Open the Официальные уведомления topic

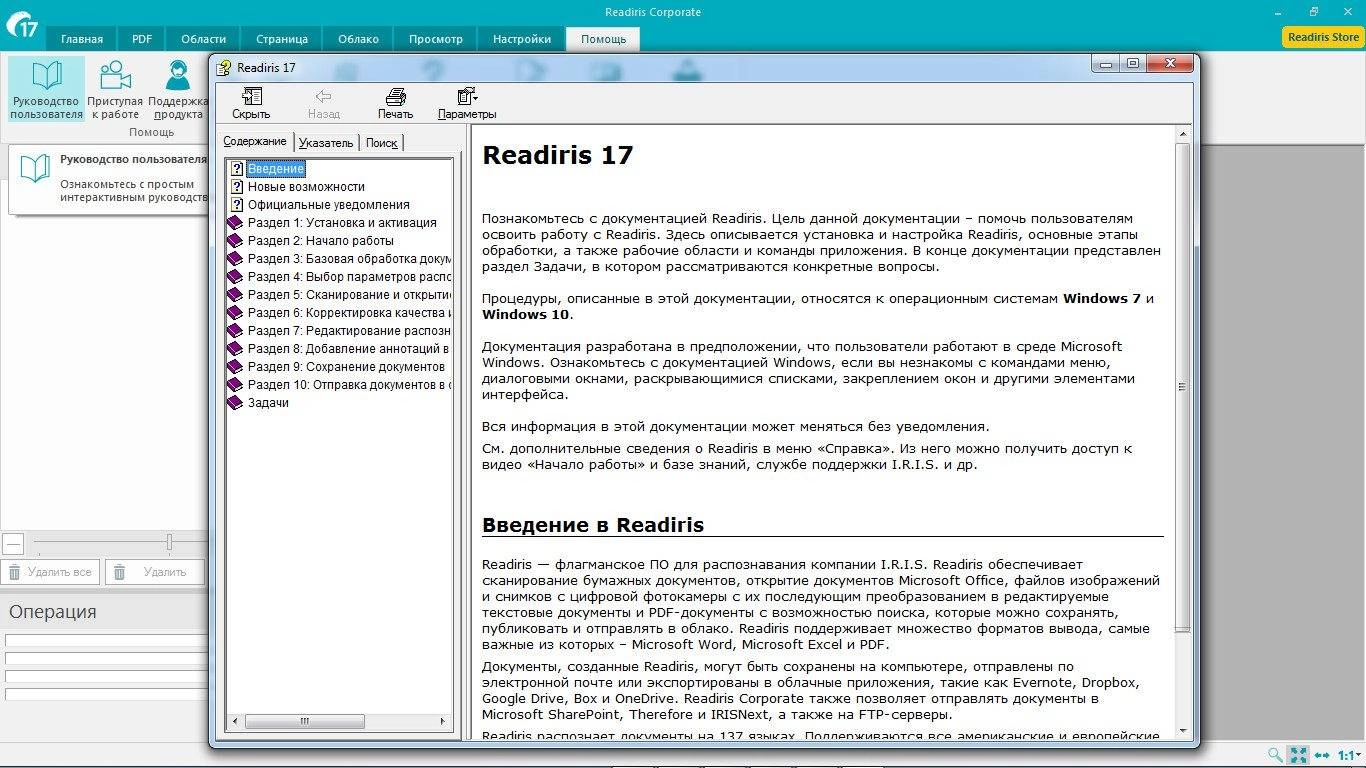[x=329, y=205]
